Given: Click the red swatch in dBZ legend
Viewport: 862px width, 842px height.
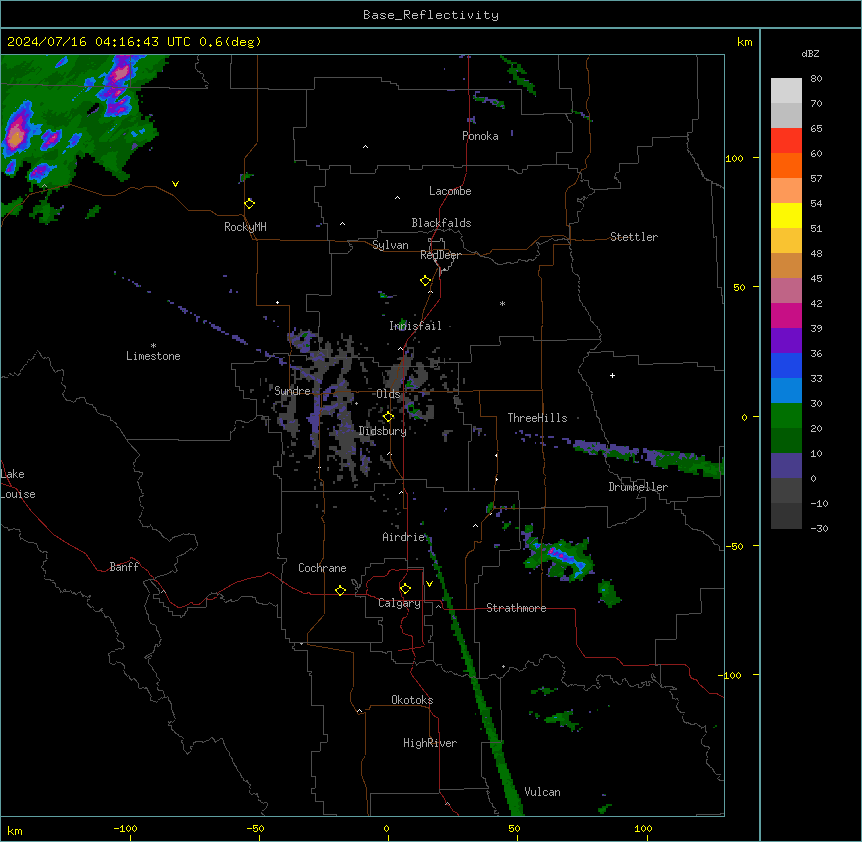Looking at the screenshot, I should (786, 140).
